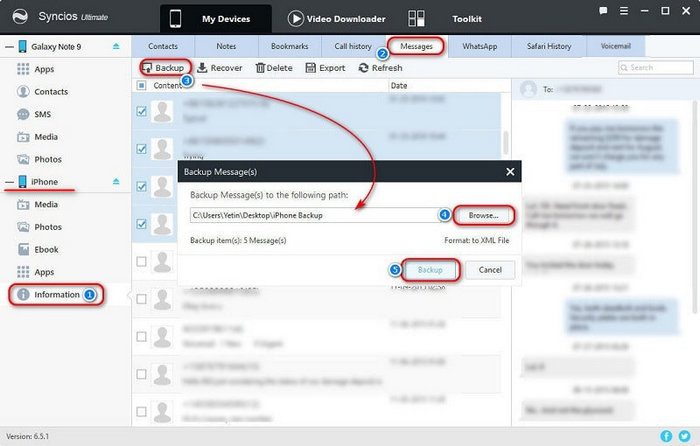Switch to the Messages tab
Screen dimensions: 700x446
pyautogui.click(x=416, y=46)
